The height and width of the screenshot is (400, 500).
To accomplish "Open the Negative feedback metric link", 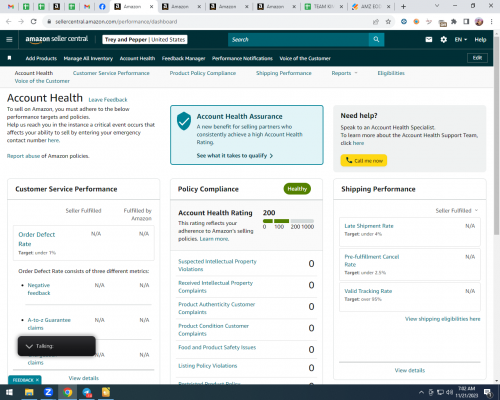I will [x=39, y=289].
